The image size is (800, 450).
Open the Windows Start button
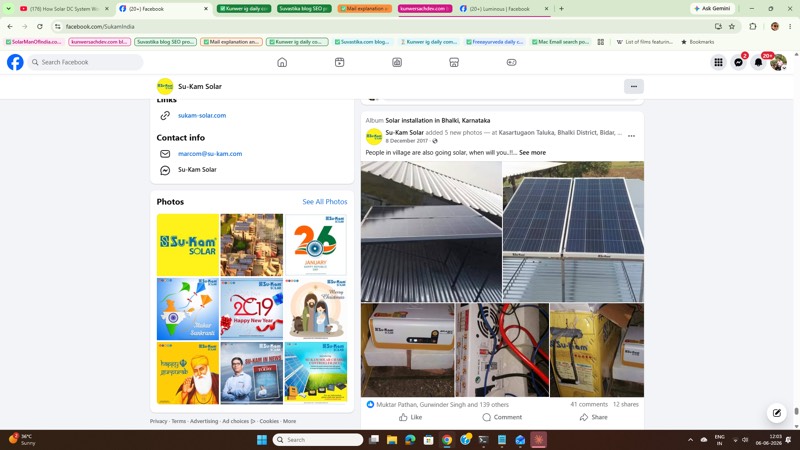tap(262, 440)
